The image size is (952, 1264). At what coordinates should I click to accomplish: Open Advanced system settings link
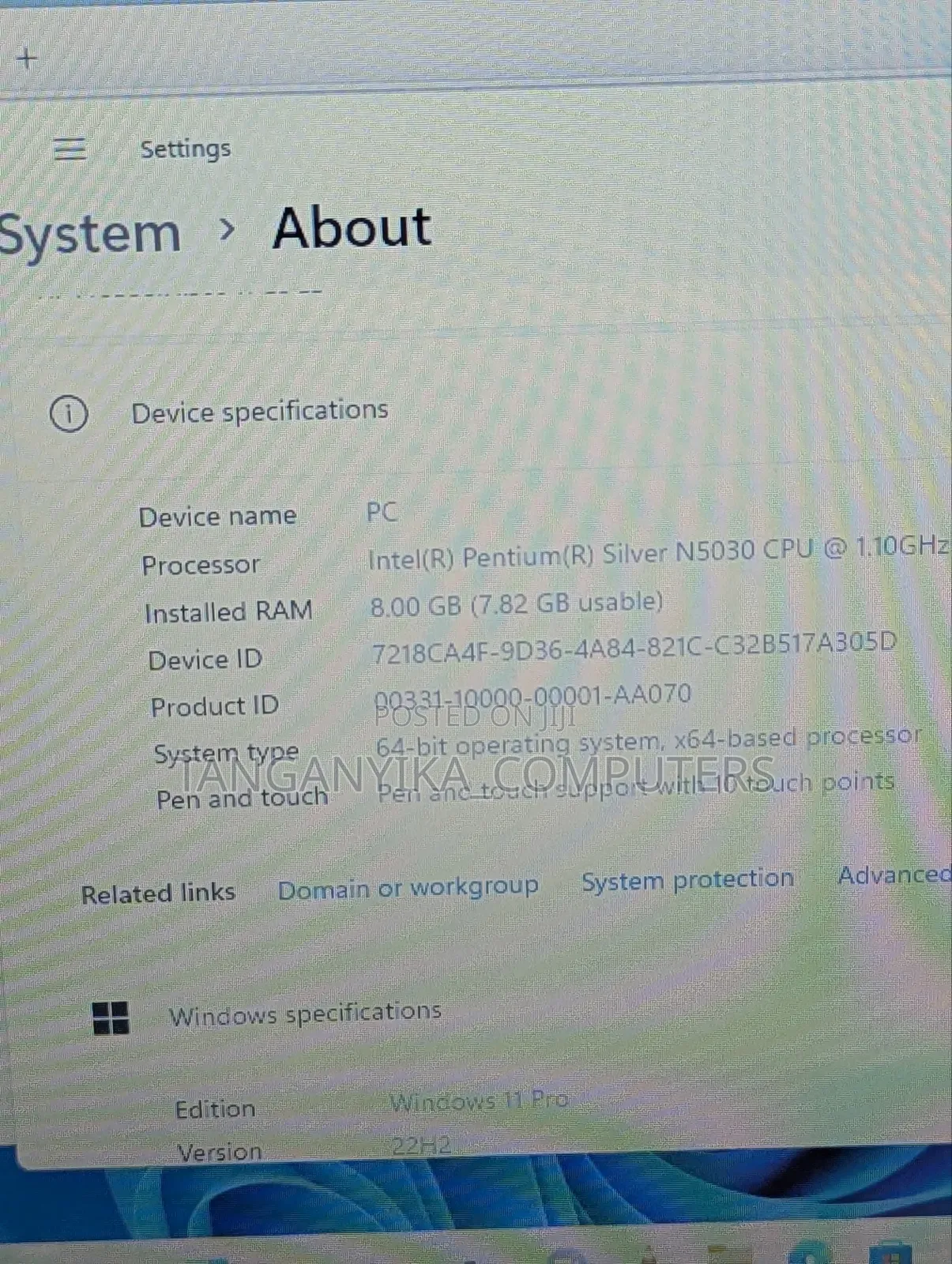tap(894, 875)
